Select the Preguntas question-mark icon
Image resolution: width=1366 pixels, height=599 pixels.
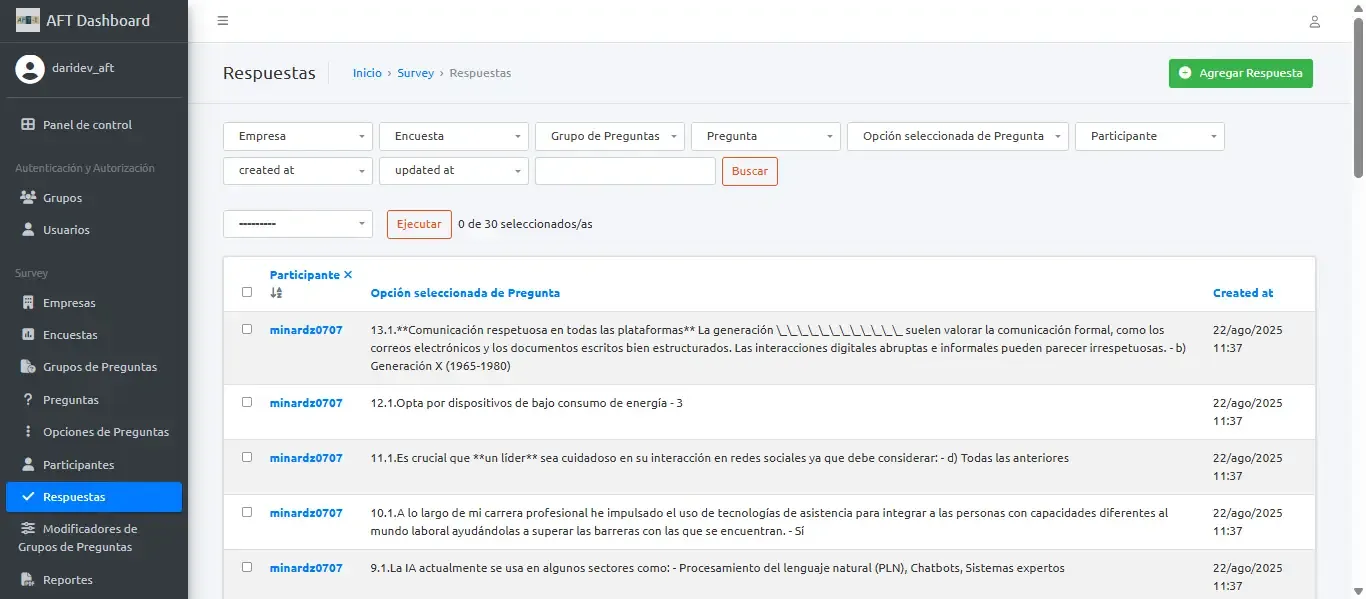27,399
